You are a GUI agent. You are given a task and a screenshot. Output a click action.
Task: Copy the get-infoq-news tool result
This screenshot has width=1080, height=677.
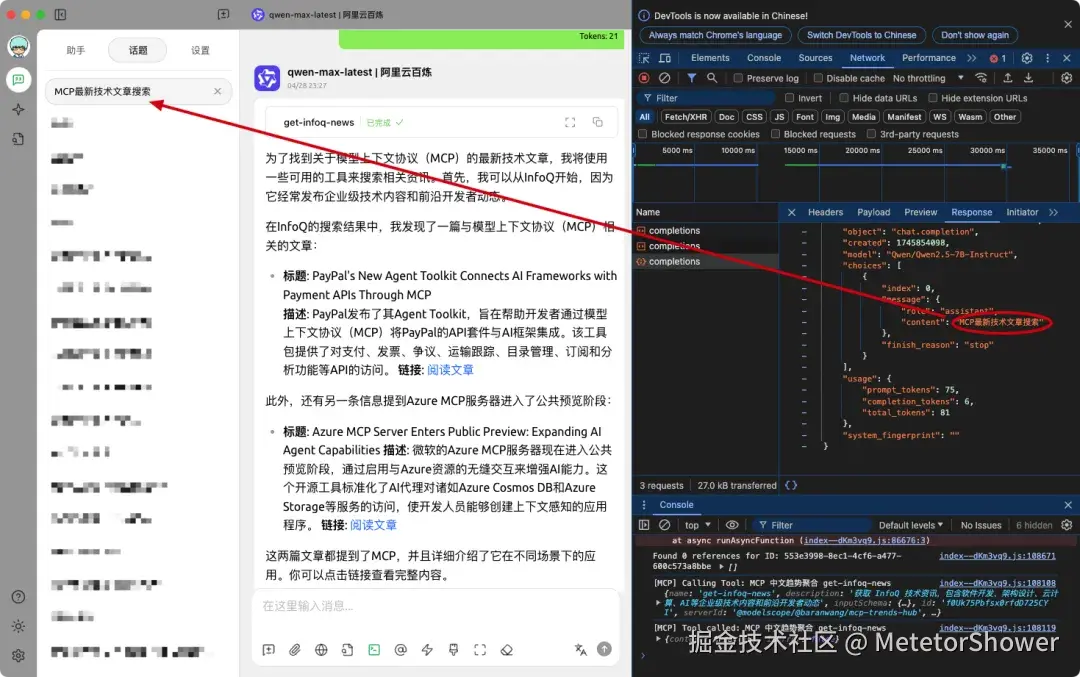point(598,123)
